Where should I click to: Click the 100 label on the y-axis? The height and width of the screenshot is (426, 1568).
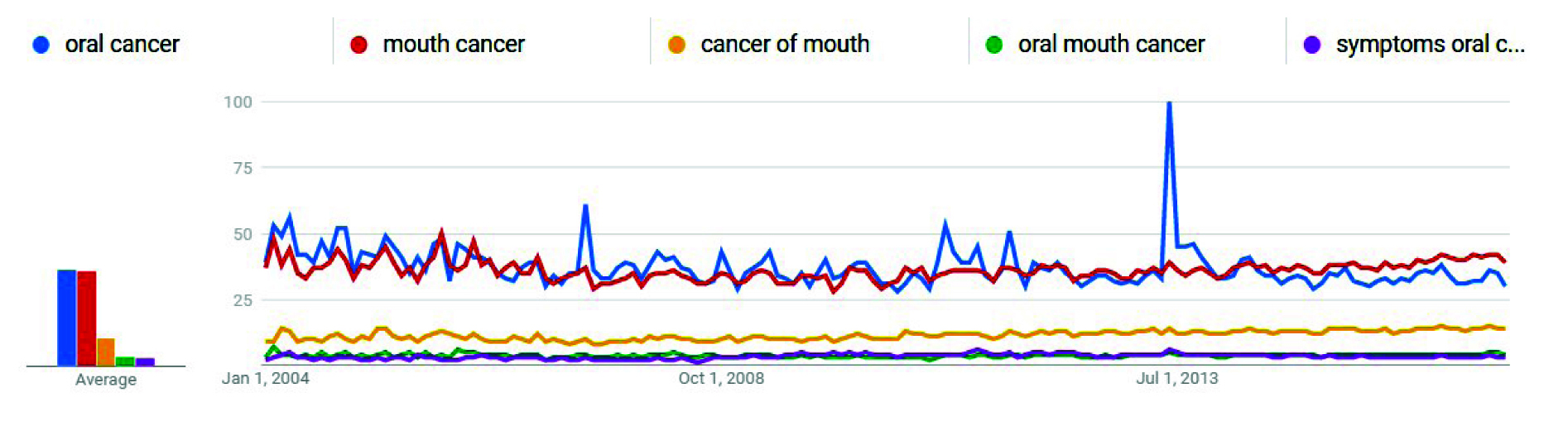point(238,102)
